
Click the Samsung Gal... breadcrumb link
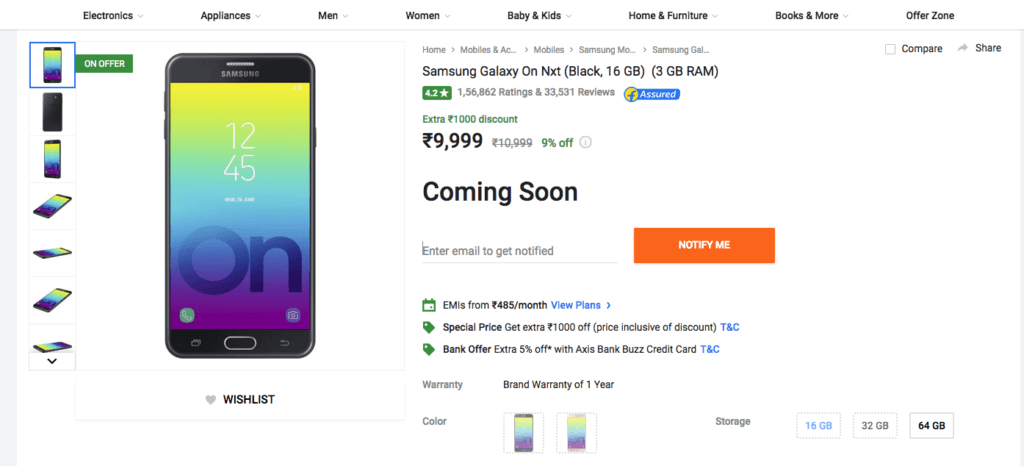tap(680, 50)
